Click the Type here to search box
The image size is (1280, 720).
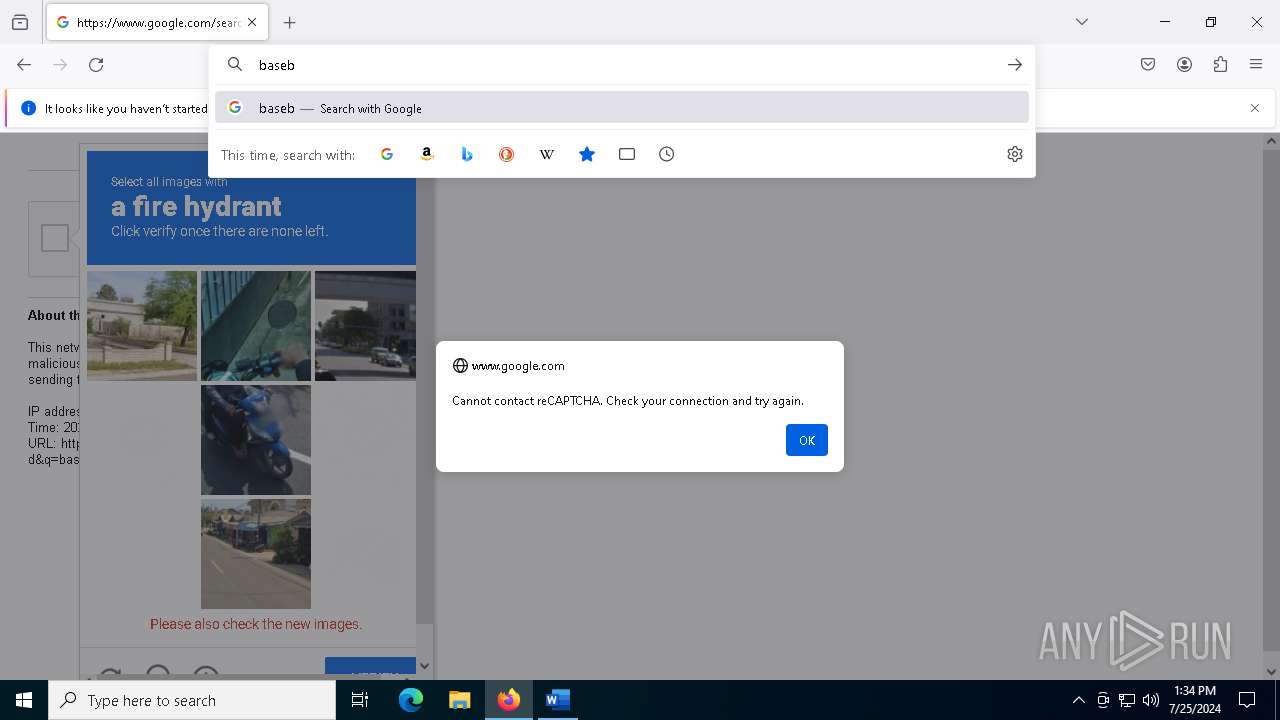click(192, 700)
